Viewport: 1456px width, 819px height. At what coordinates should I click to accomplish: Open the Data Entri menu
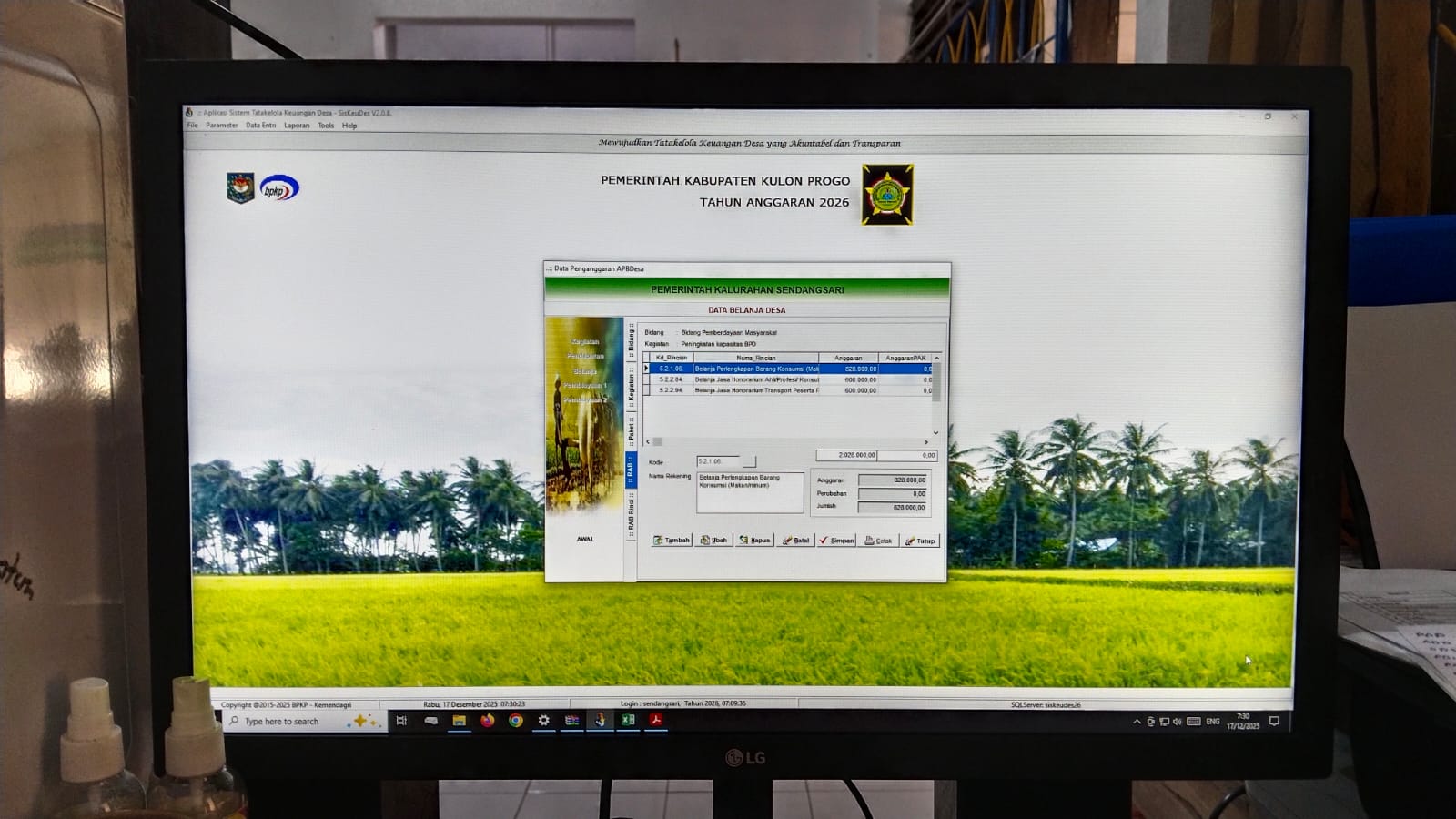[x=260, y=126]
